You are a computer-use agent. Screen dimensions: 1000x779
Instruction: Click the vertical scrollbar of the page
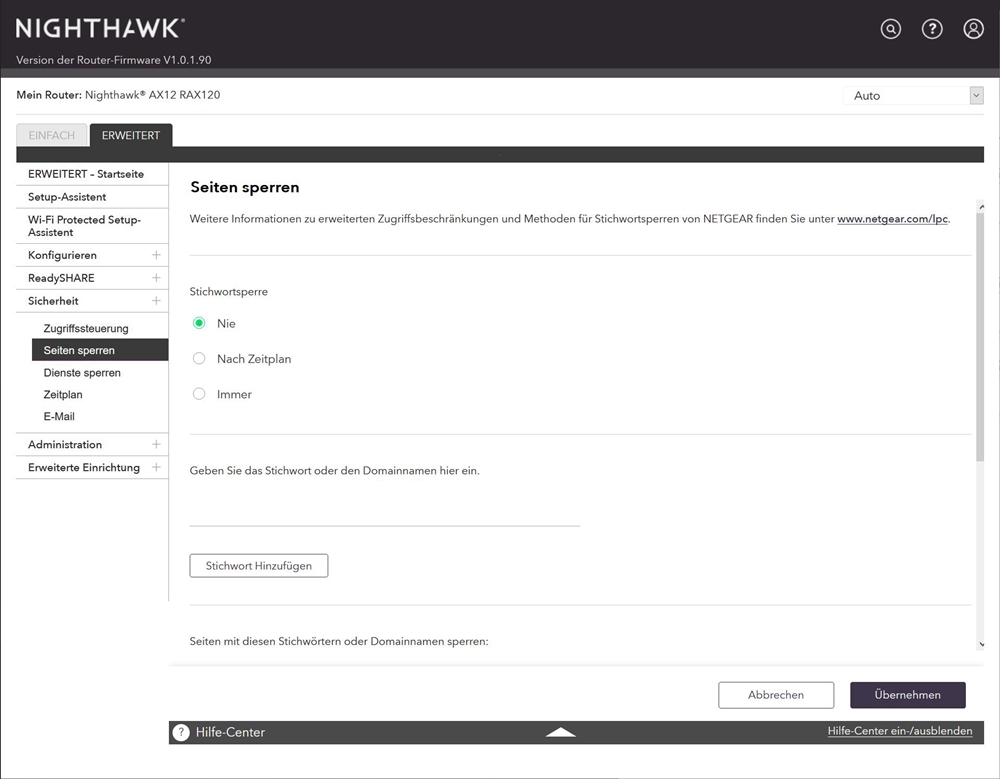(x=980, y=330)
